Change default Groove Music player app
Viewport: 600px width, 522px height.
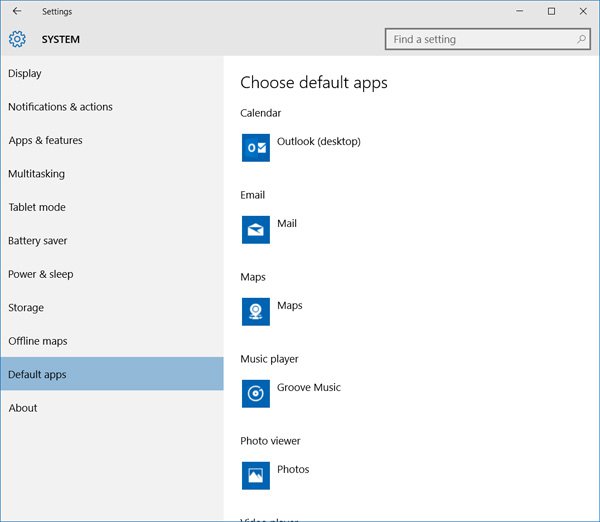click(x=308, y=388)
